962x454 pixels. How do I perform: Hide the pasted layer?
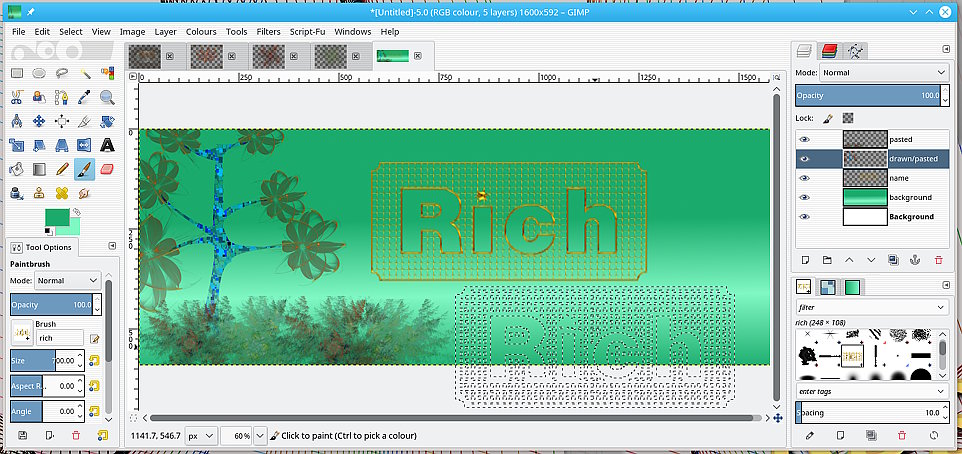tap(804, 140)
